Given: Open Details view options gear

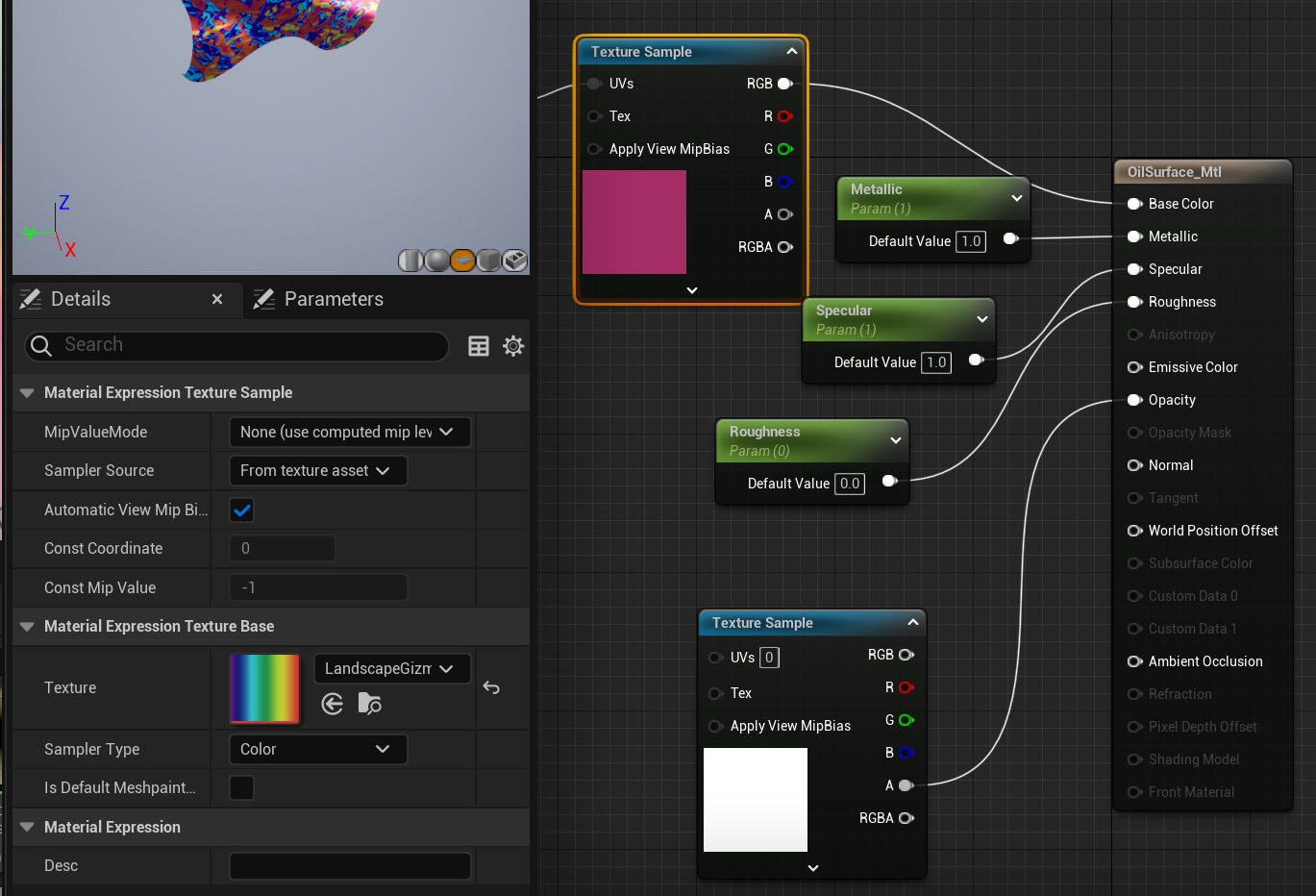Looking at the screenshot, I should coord(513,346).
